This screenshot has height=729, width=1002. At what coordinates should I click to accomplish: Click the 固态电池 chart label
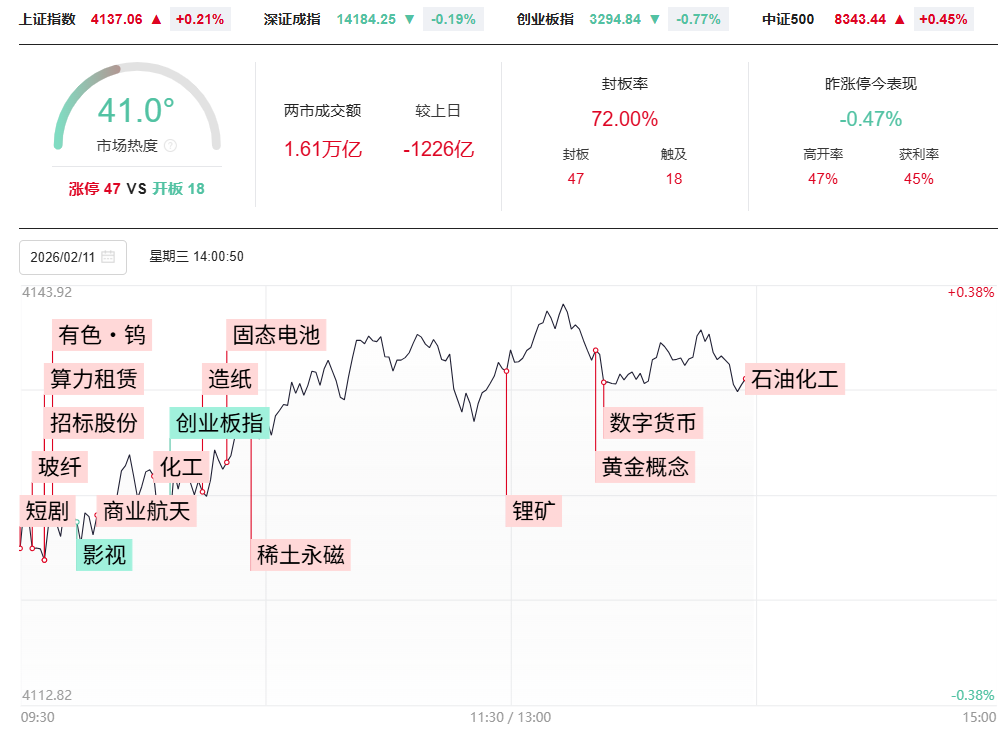tap(276, 335)
